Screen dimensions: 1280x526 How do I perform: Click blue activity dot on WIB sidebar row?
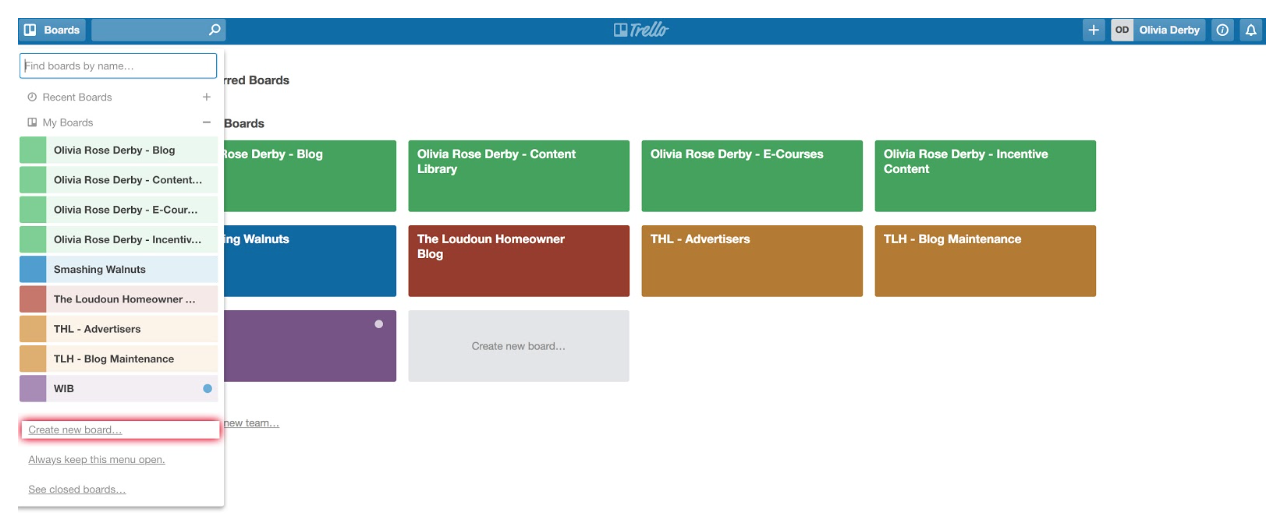(207, 388)
